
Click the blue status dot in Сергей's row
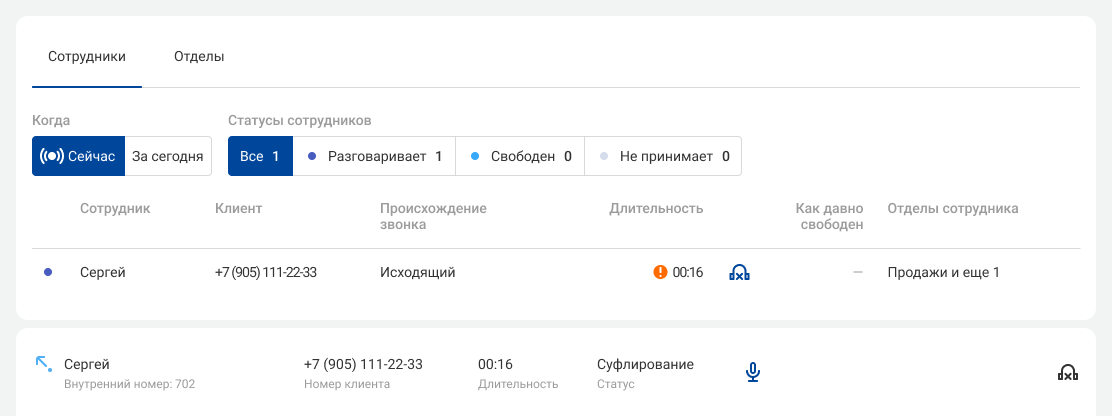click(x=48, y=272)
